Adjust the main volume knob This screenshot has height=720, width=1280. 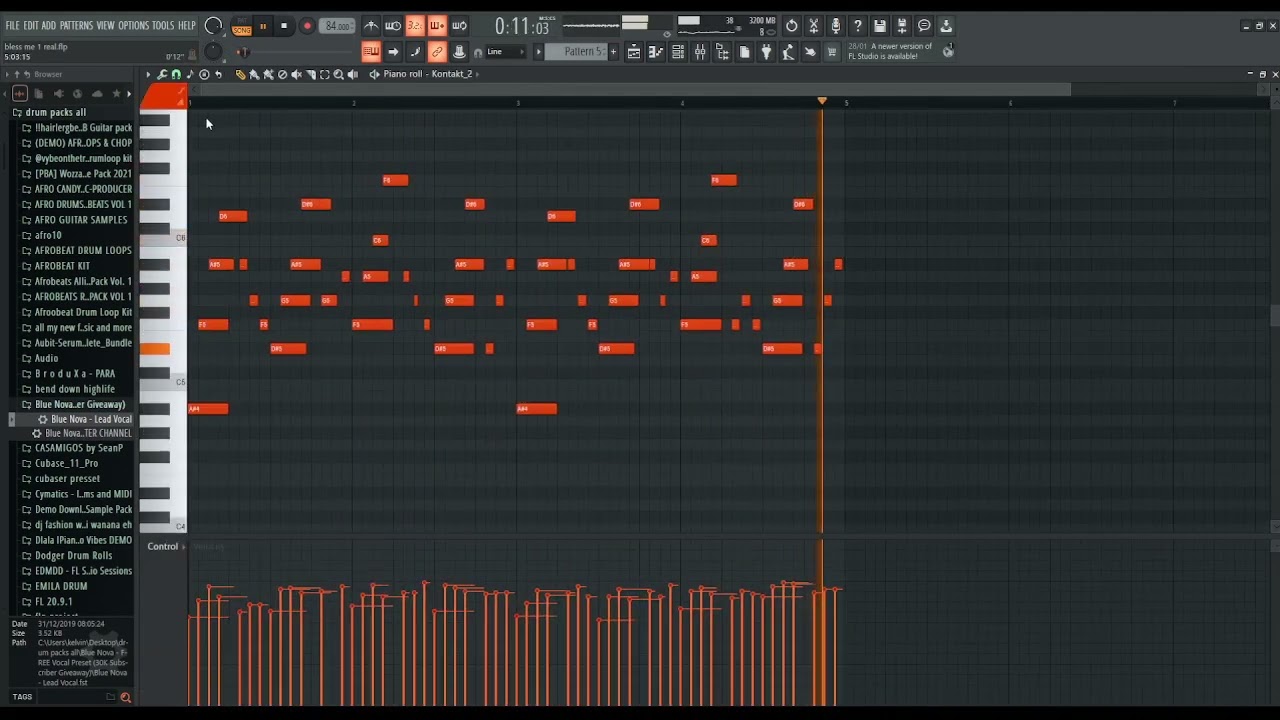(x=214, y=25)
